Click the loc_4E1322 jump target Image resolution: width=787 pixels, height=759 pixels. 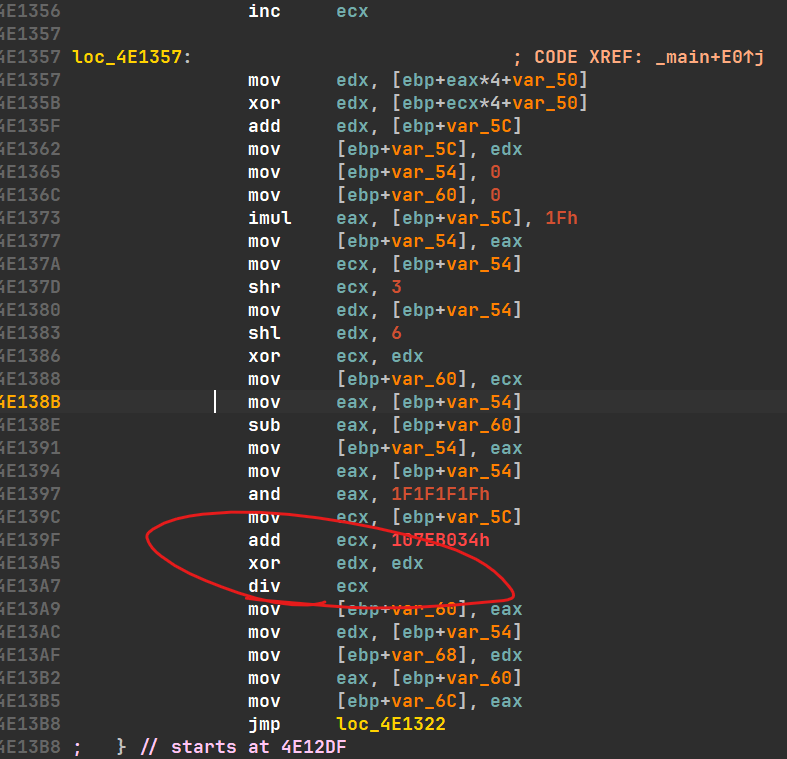pos(389,724)
